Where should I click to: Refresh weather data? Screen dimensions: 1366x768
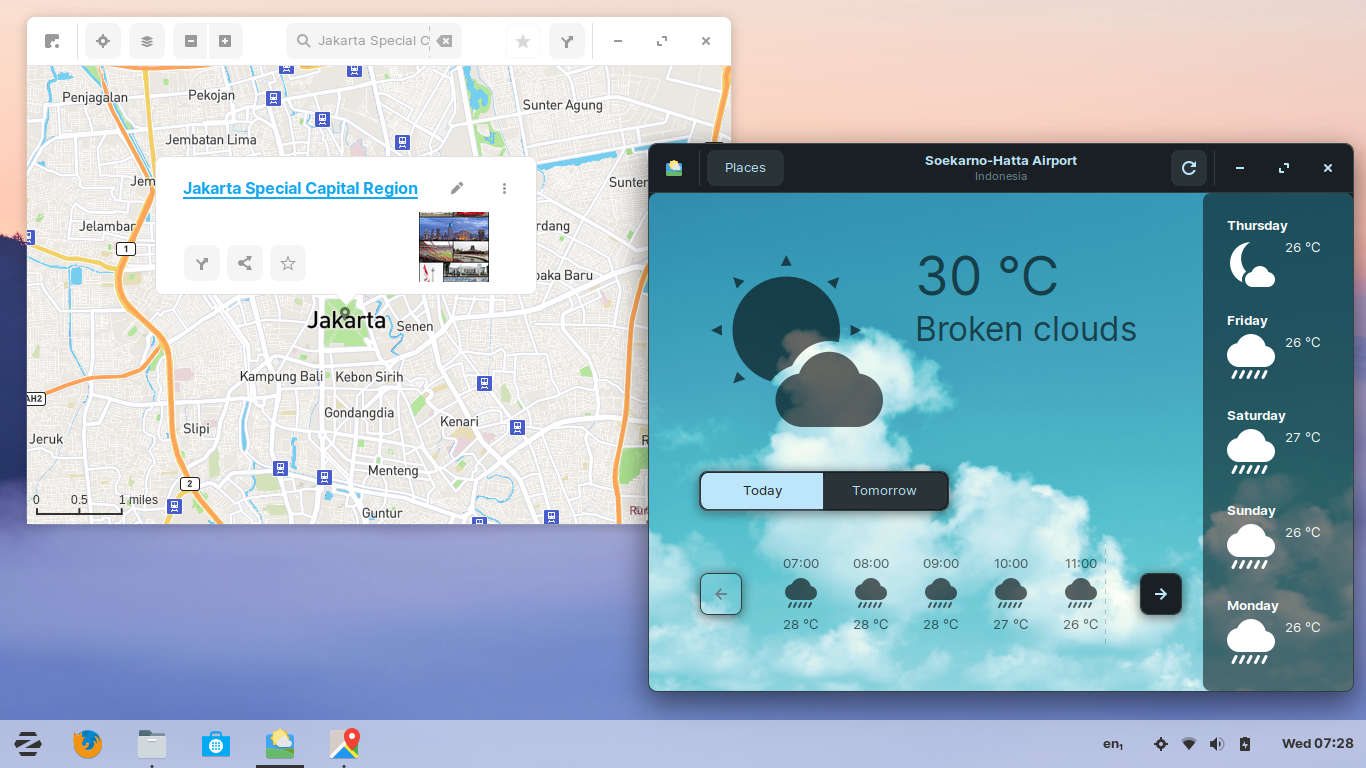[x=1189, y=168]
